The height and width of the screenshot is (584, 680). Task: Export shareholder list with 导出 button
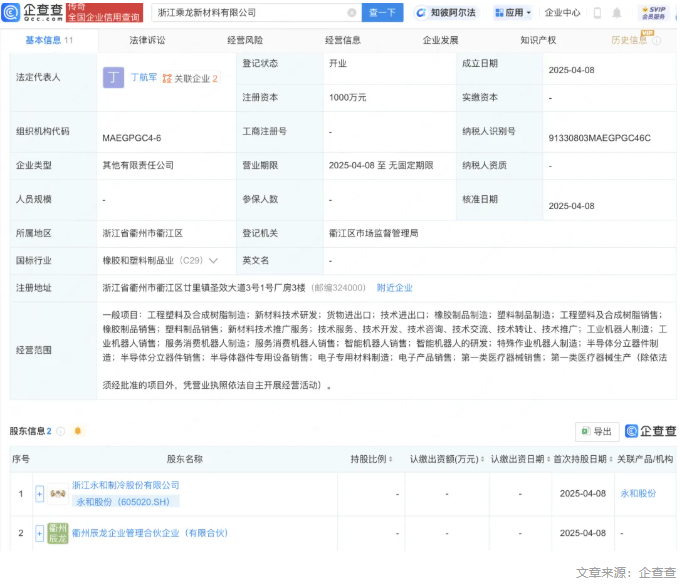pyautogui.click(x=597, y=431)
